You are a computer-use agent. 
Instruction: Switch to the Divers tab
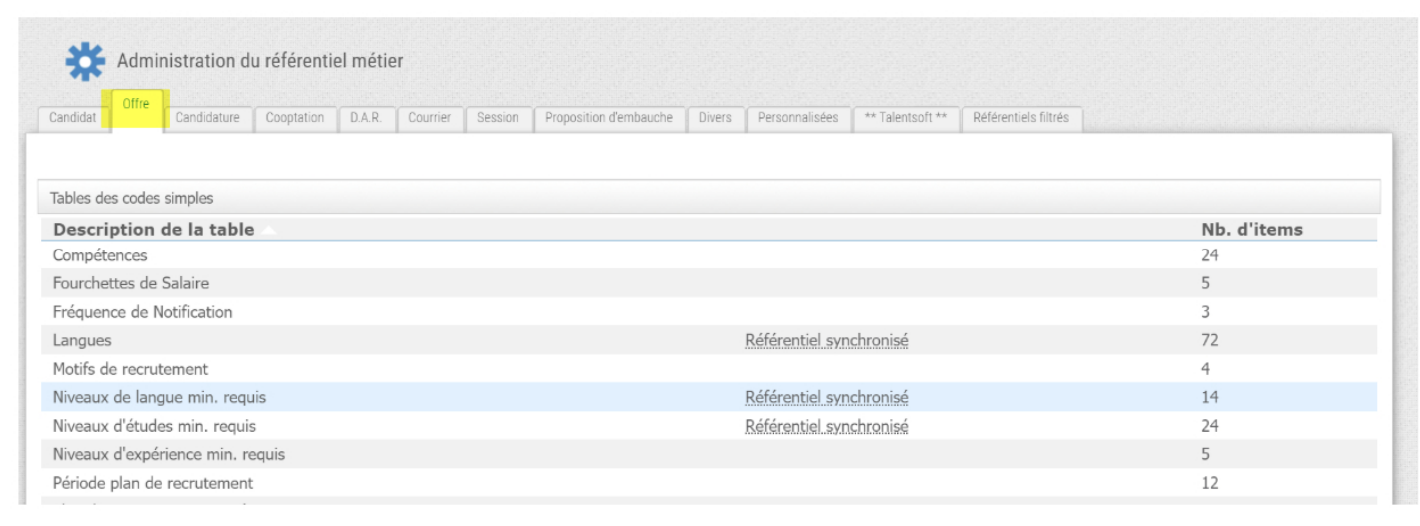click(715, 118)
